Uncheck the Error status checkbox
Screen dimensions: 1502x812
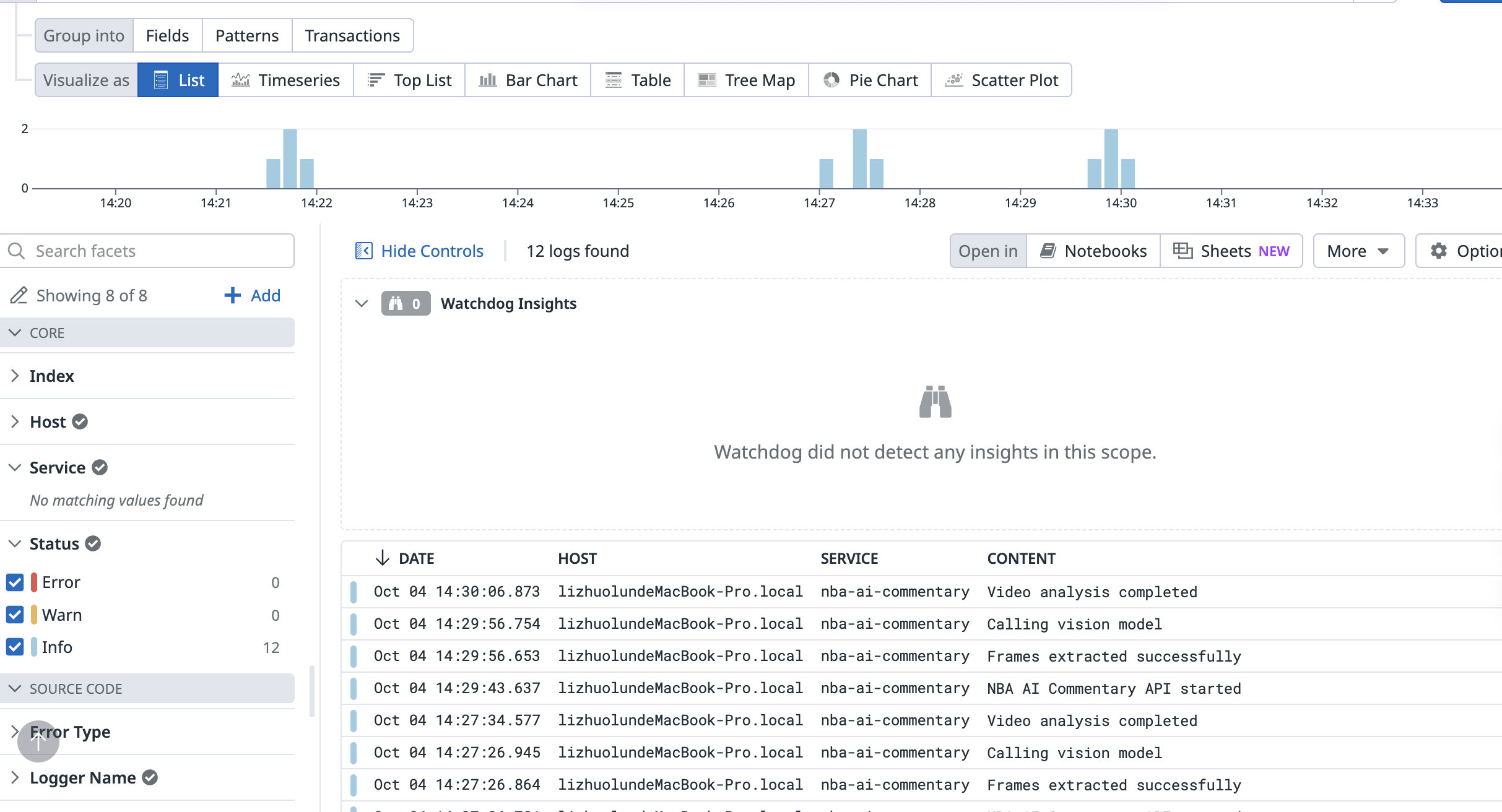[x=15, y=582]
